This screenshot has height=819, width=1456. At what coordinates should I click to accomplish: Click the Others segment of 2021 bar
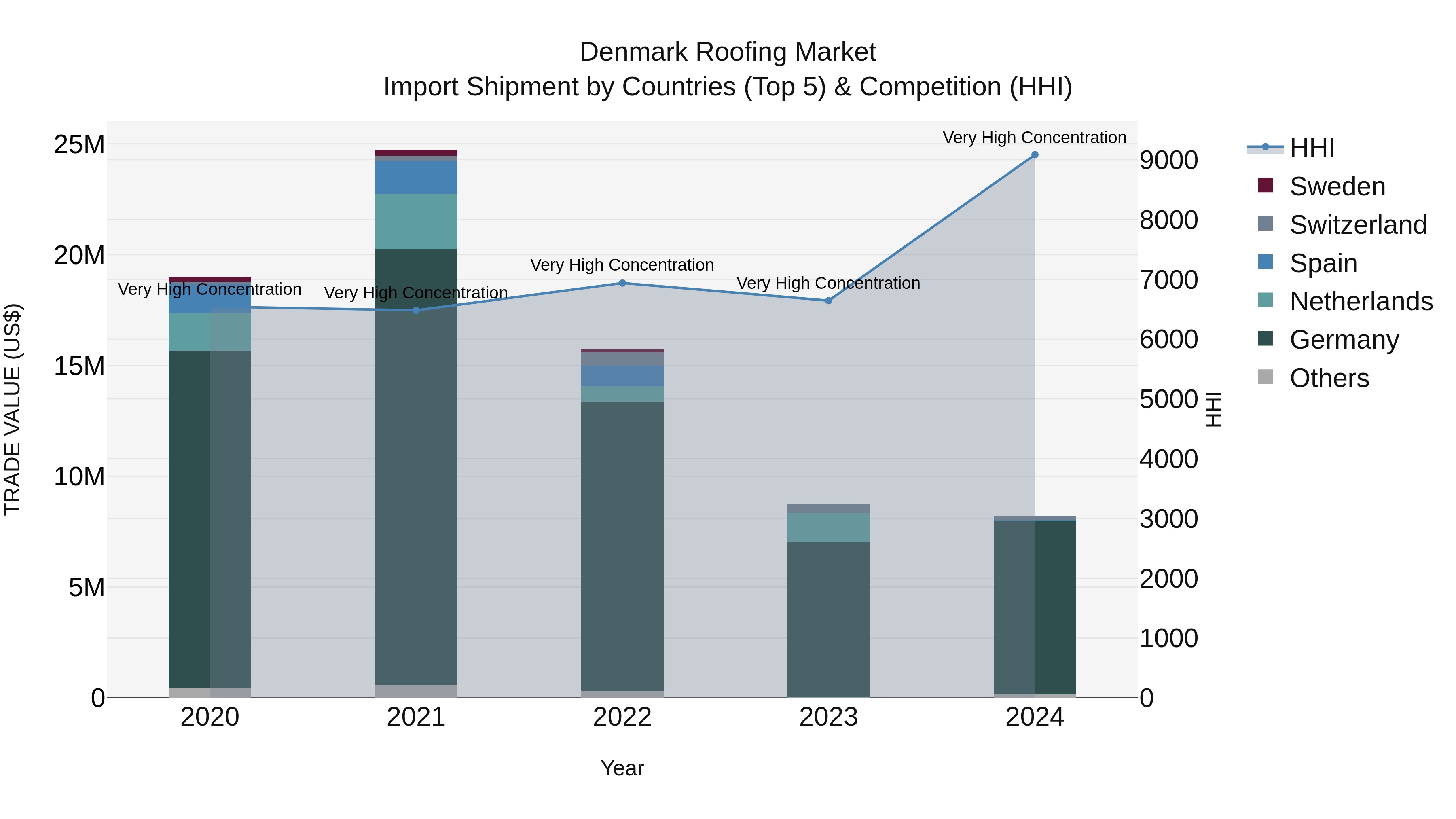(416, 691)
